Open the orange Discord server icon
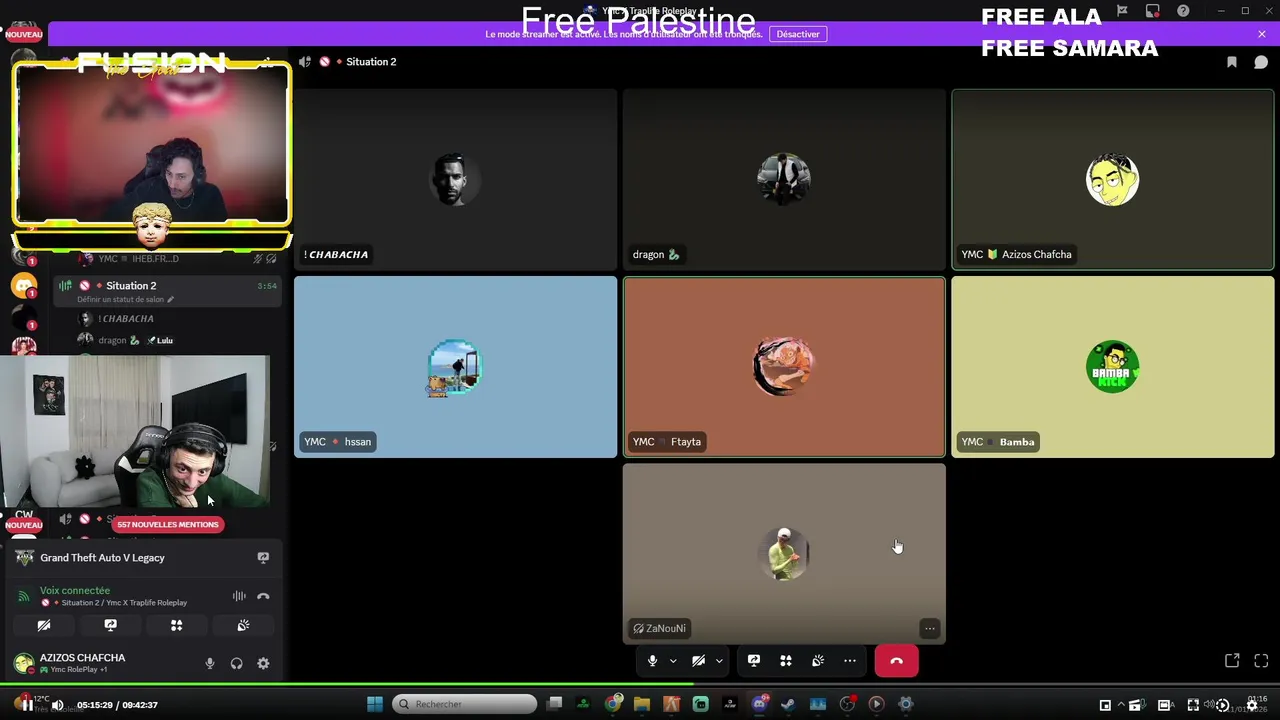 [24, 286]
